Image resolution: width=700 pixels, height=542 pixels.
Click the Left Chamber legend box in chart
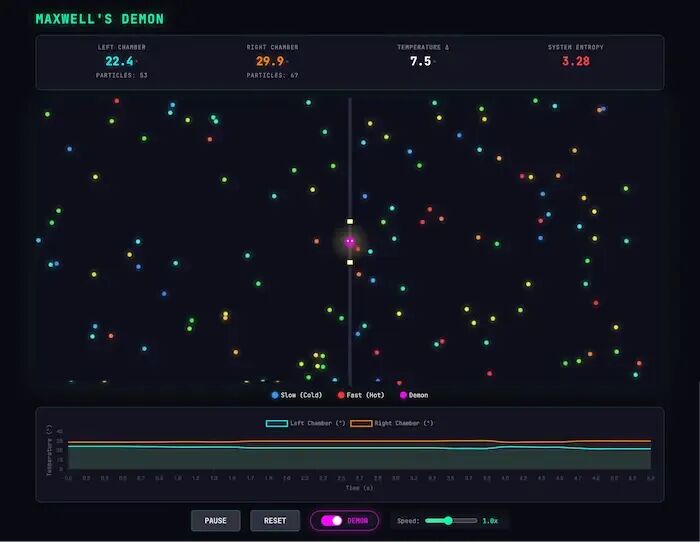[x=277, y=423]
